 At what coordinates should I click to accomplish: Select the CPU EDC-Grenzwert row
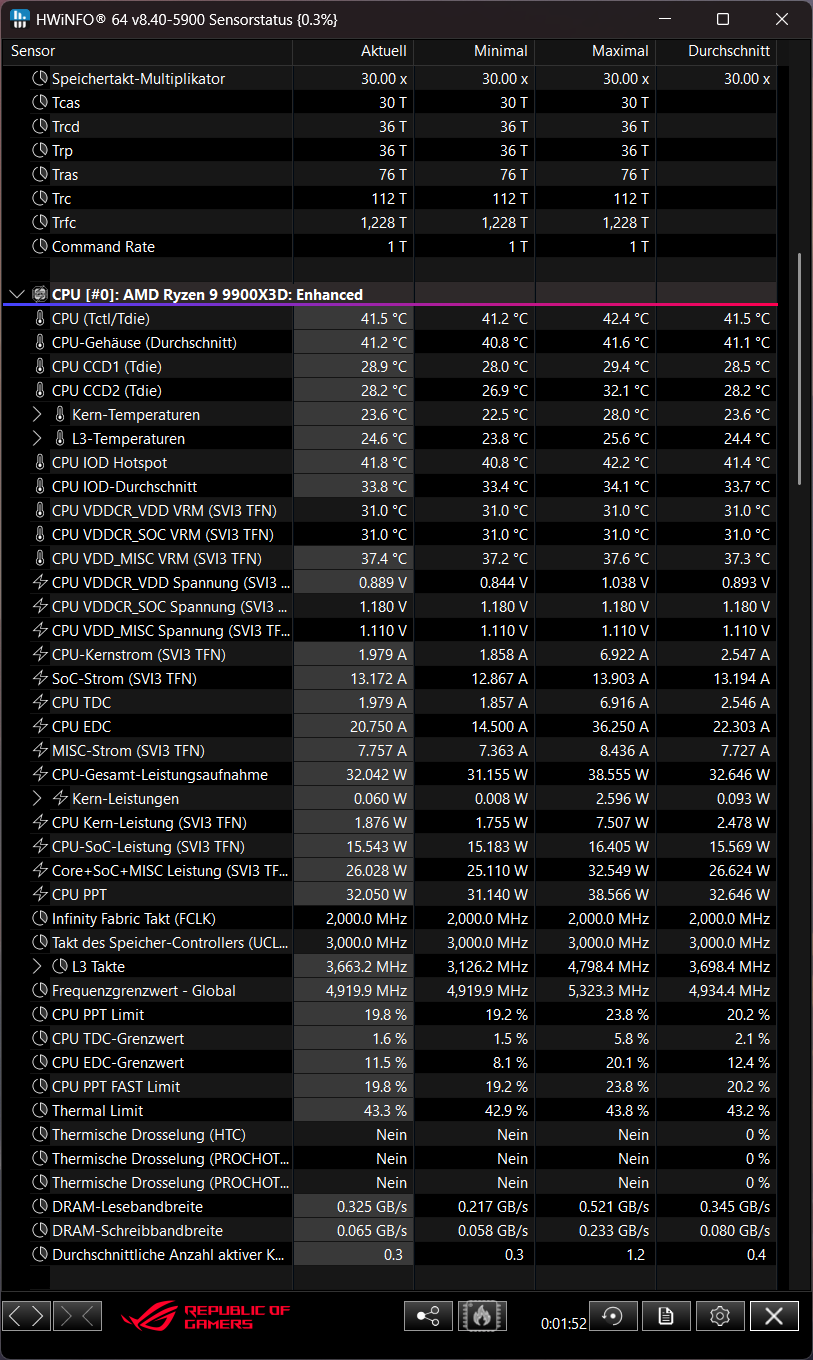pos(390,1062)
